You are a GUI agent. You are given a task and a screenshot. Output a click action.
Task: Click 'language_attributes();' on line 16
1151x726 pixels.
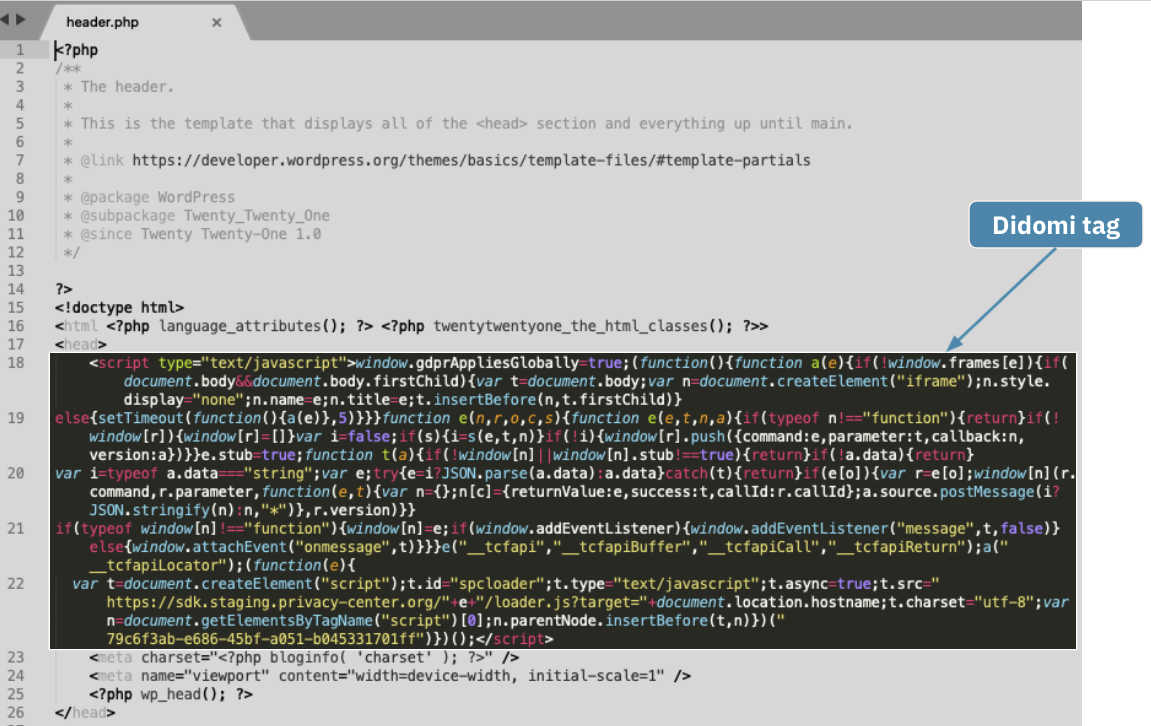tap(253, 326)
